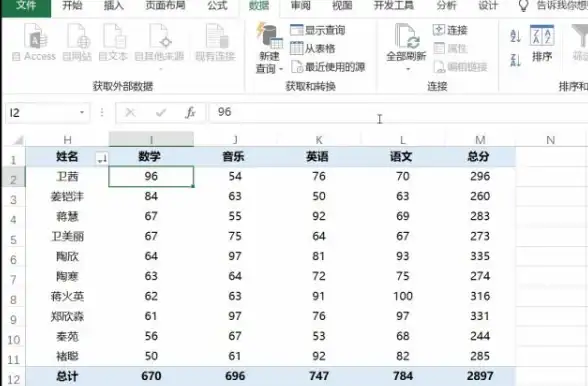Select the 数学 total 670
Screen dimensions: 588x386
151,376
